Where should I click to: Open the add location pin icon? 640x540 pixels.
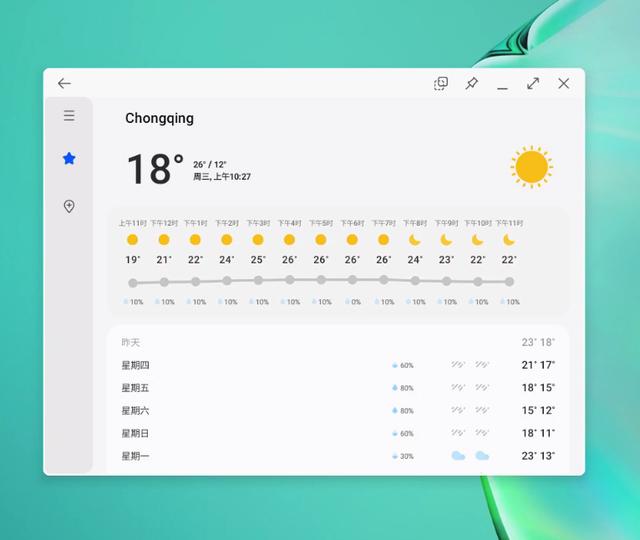(x=69, y=206)
